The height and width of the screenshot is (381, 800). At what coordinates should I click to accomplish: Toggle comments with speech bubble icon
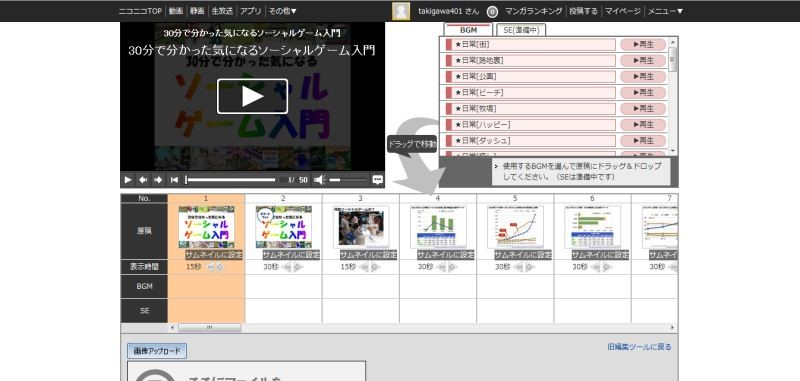378,180
